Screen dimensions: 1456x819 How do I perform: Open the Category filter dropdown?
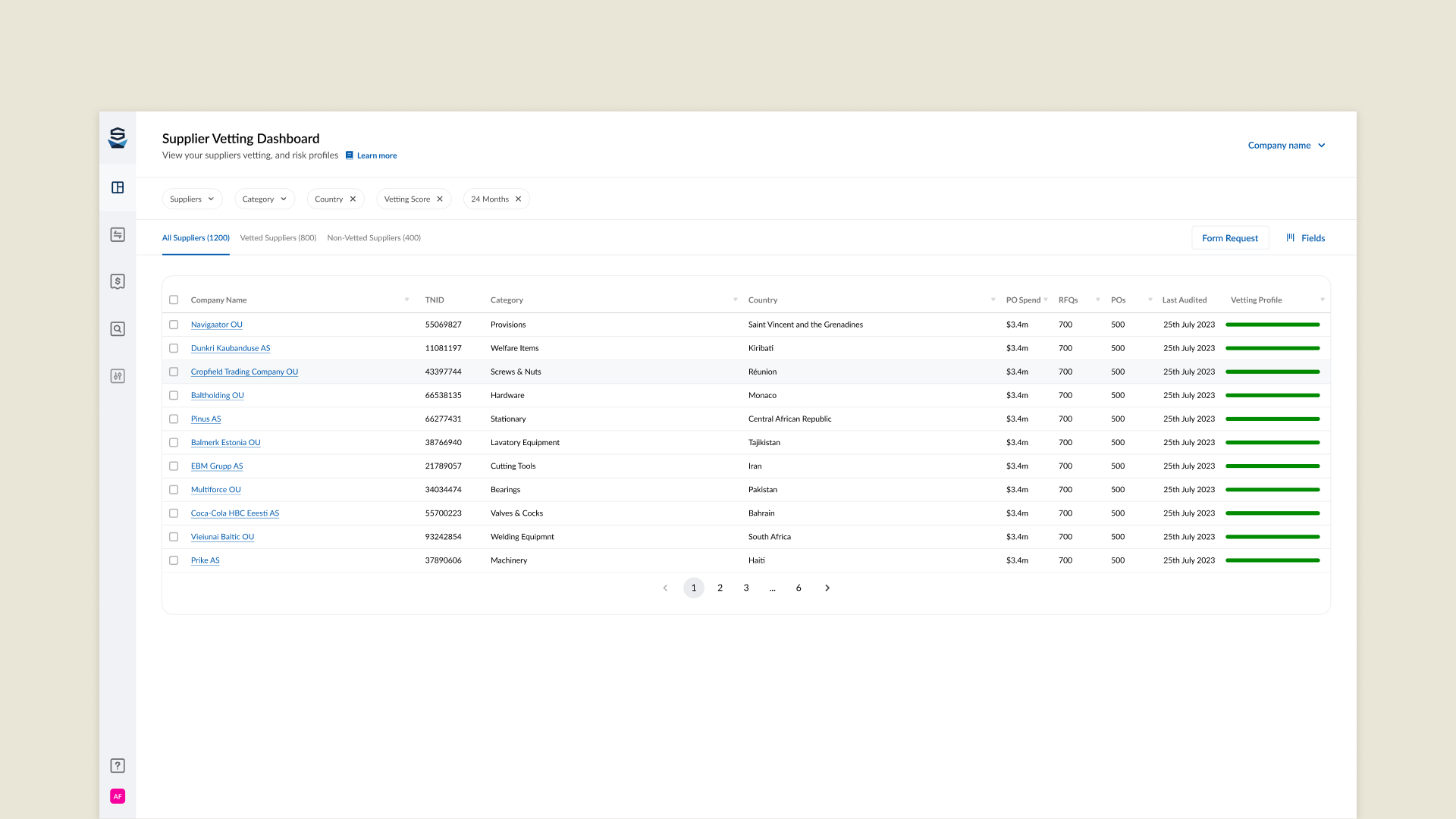(x=264, y=199)
